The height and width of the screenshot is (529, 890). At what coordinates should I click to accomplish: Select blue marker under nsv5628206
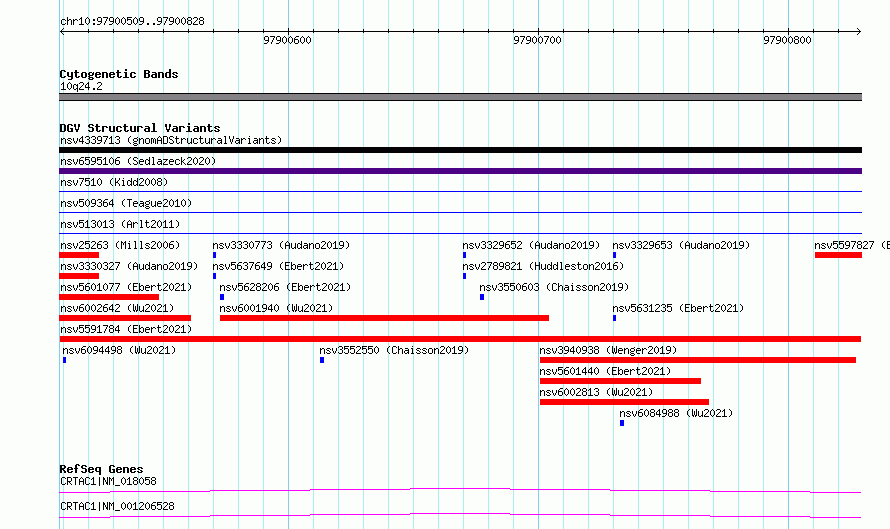coord(222,297)
